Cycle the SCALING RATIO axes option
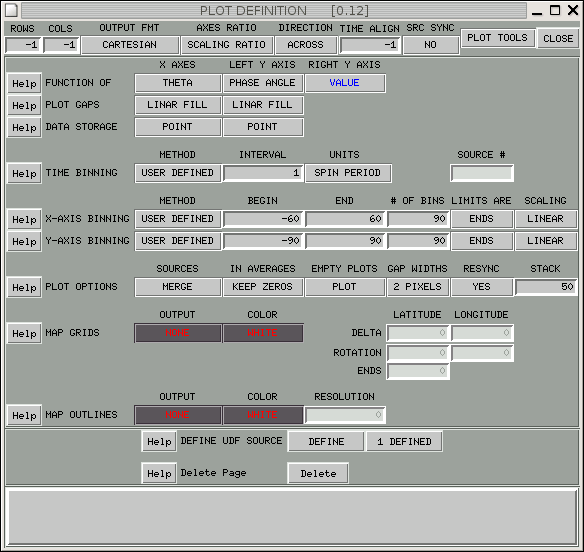The image size is (584, 552). (226, 45)
